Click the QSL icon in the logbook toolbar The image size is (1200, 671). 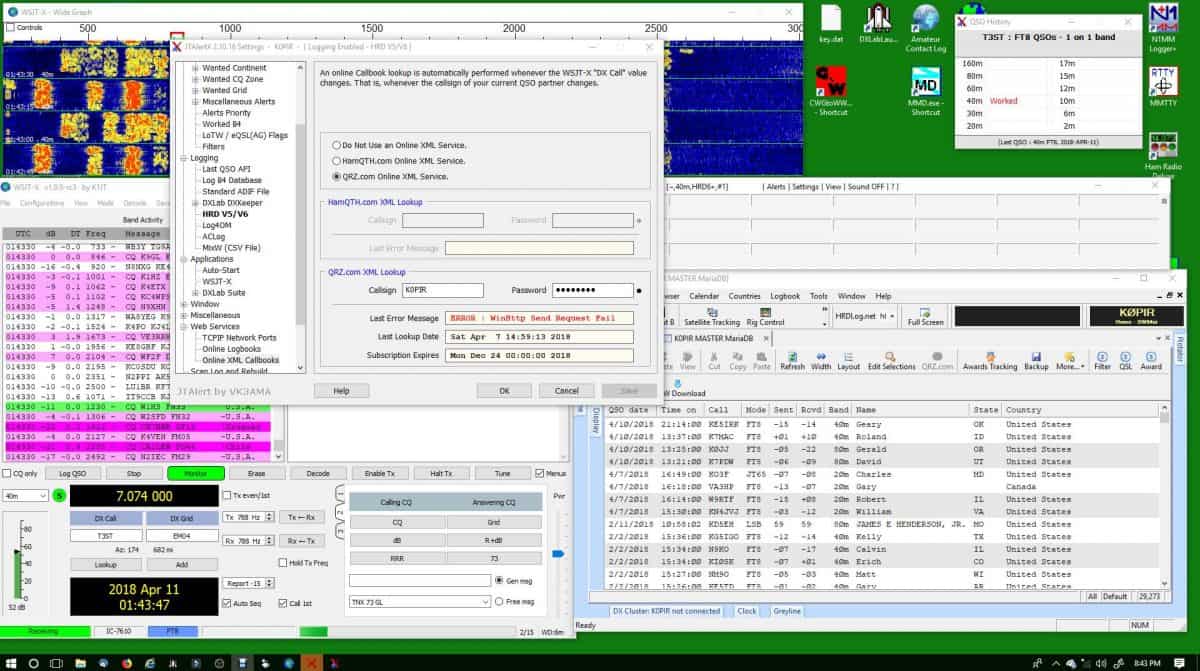tap(1126, 360)
